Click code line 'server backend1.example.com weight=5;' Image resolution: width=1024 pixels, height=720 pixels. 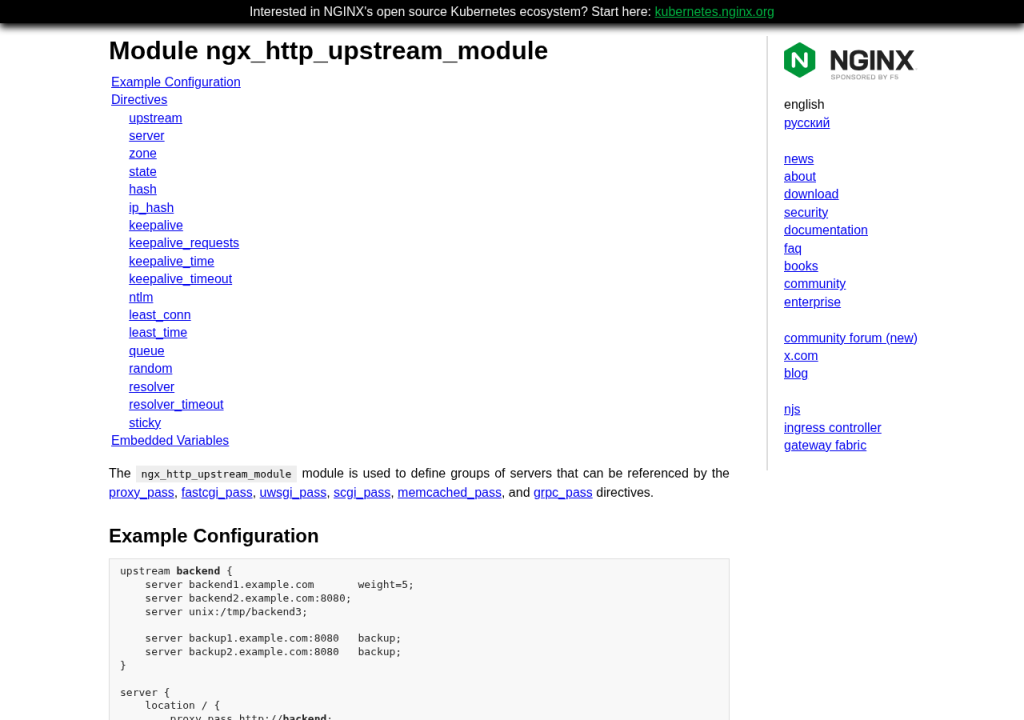pyautogui.click(x=279, y=584)
